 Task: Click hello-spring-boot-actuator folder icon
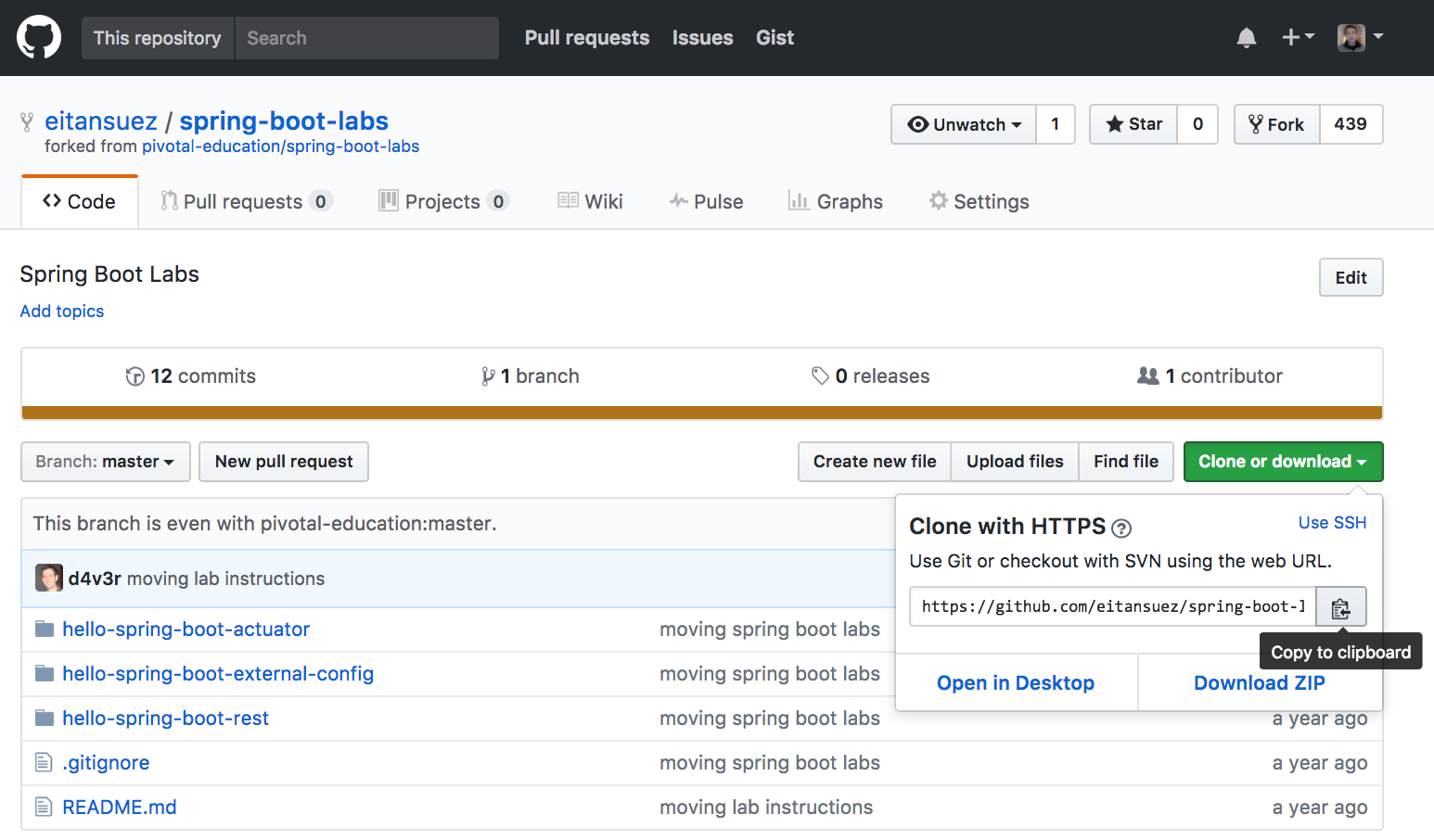pyautogui.click(x=44, y=630)
